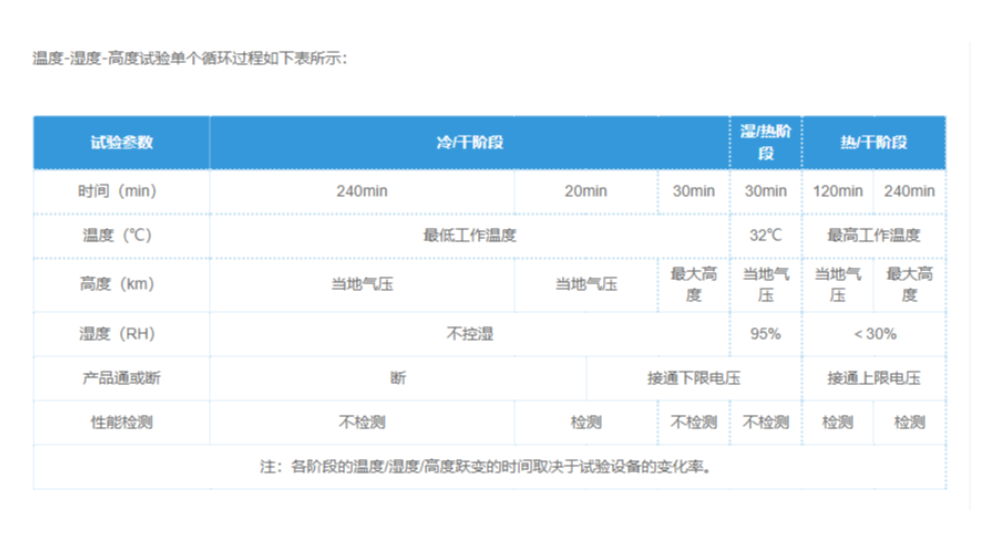Click the 试验参数 header cell

pos(121,142)
